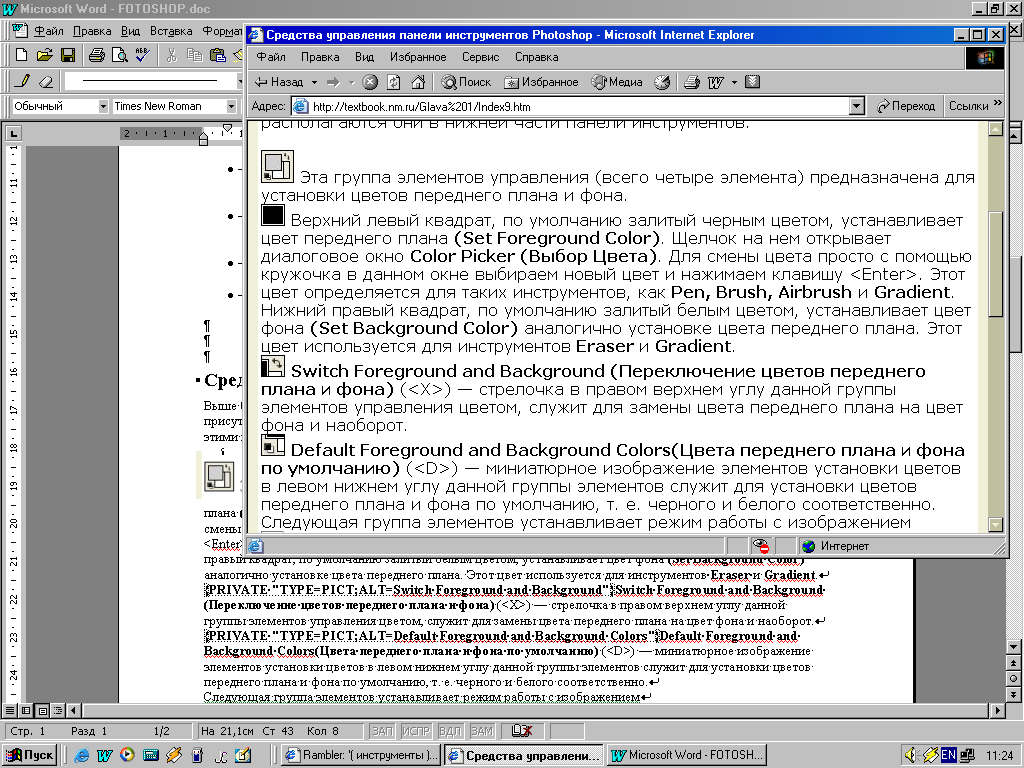Open the IE Сервис menu

(x=480, y=57)
